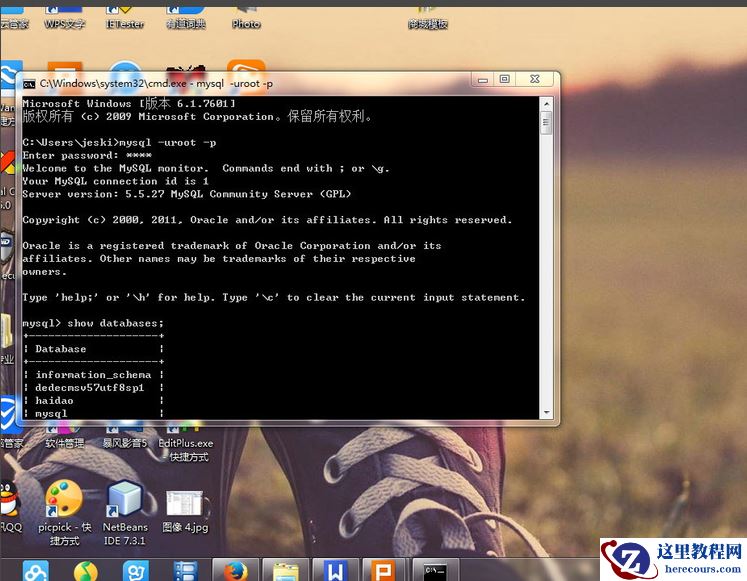Open the QQ penguin desktop icon

[10, 507]
